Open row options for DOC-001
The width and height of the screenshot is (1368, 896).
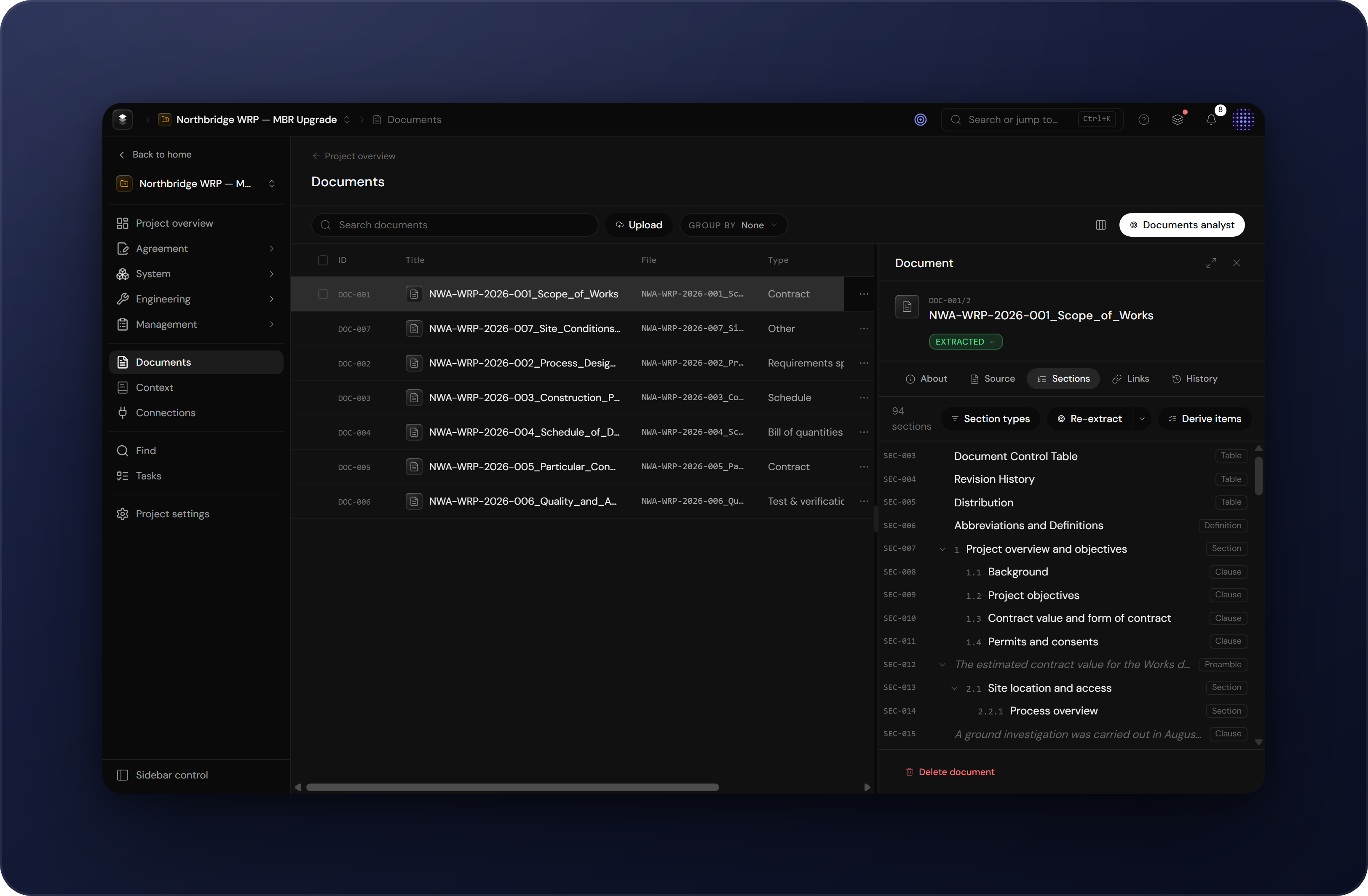coord(864,294)
